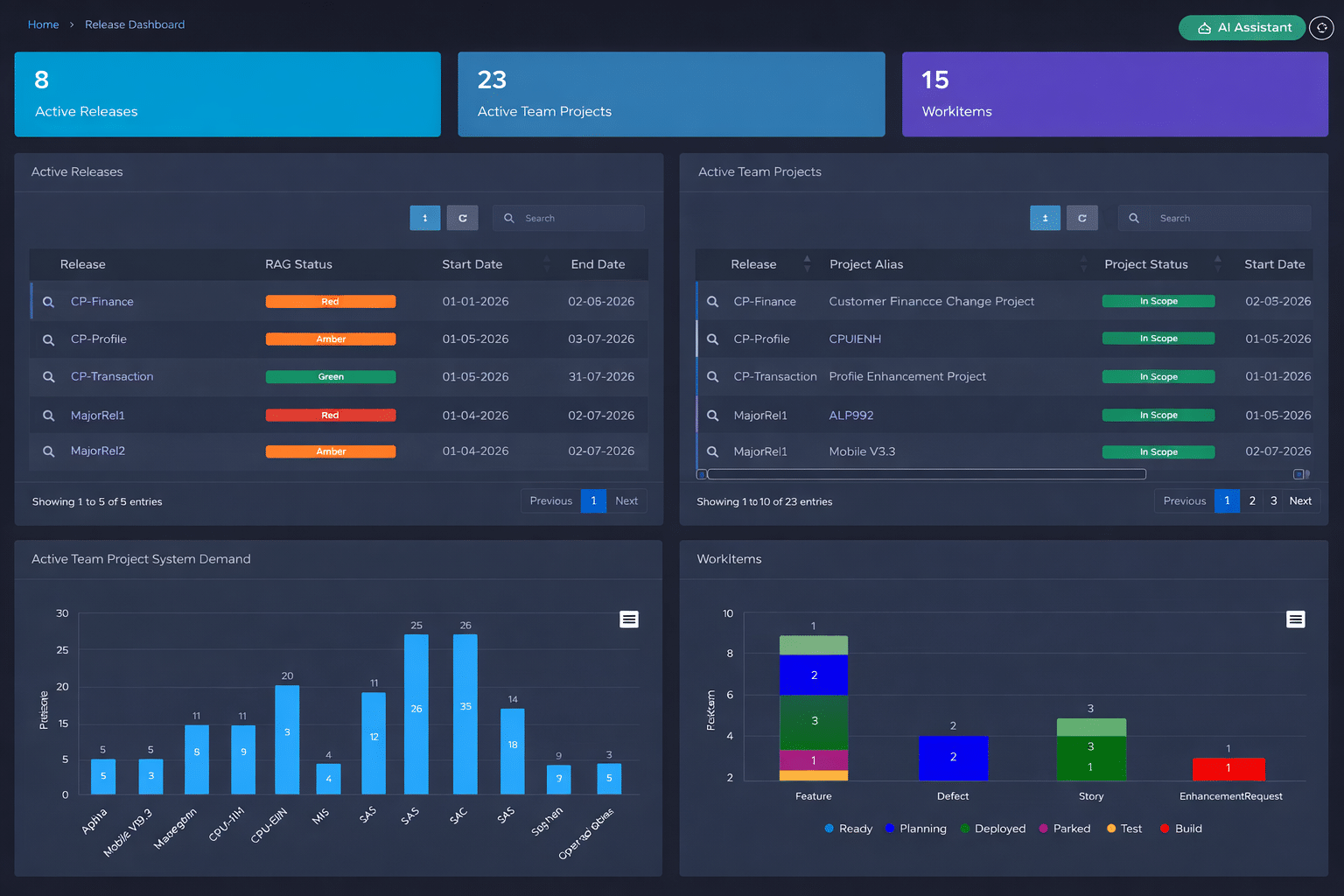Click sort toggle button in Active Releases toolbar

coord(425,218)
